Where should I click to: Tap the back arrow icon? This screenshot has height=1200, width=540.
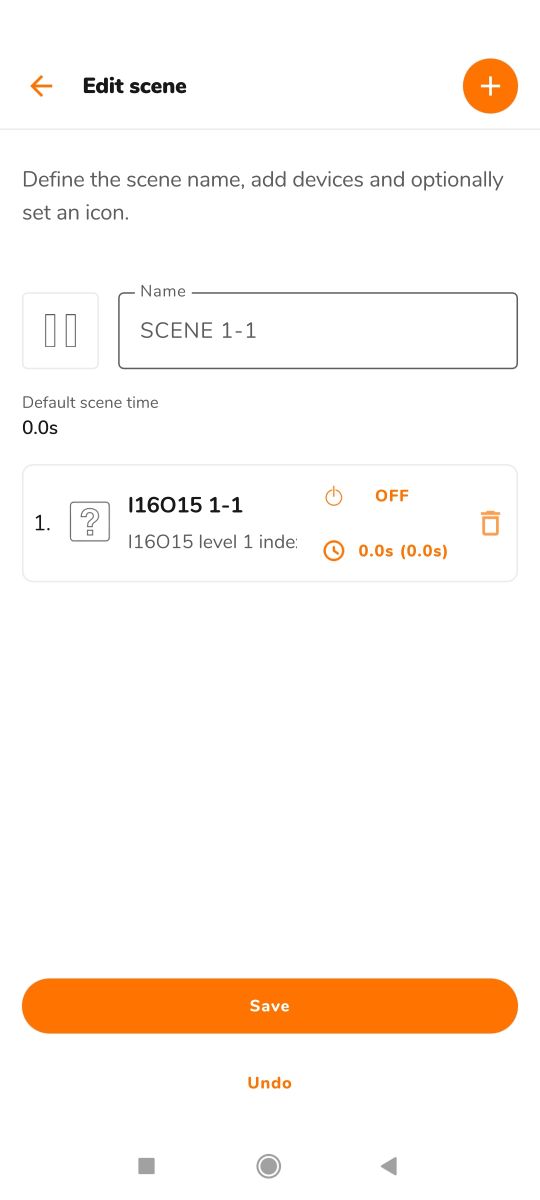[x=41, y=86]
